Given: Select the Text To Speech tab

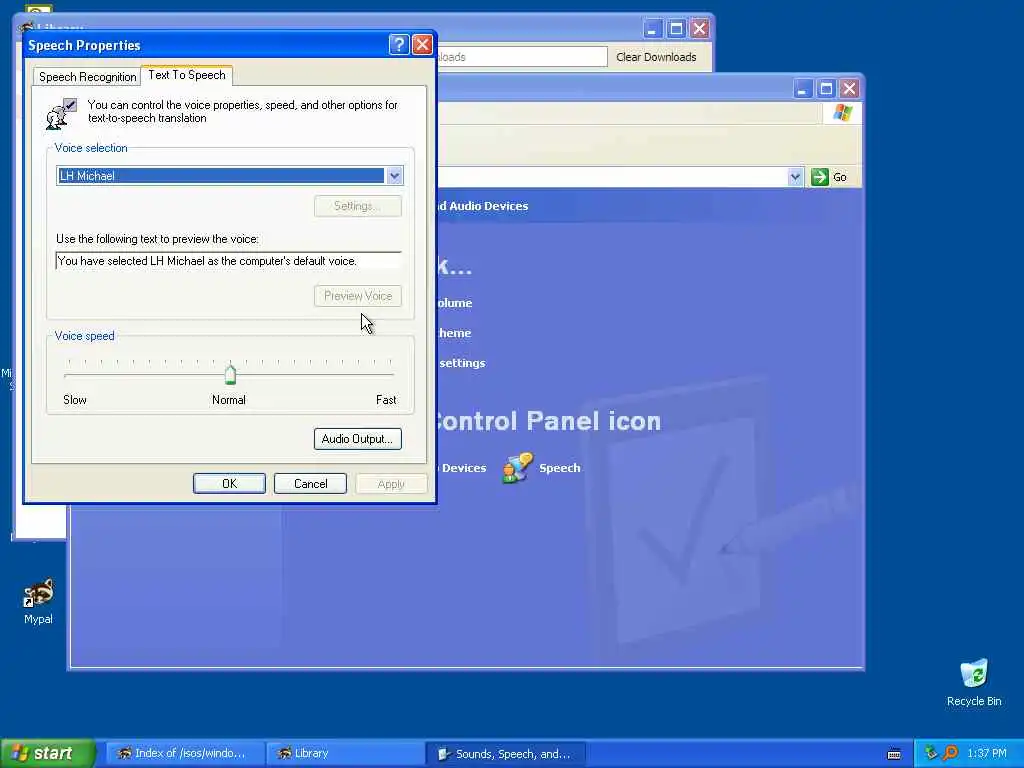Looking at the screenshot, I should click(187, 75).
